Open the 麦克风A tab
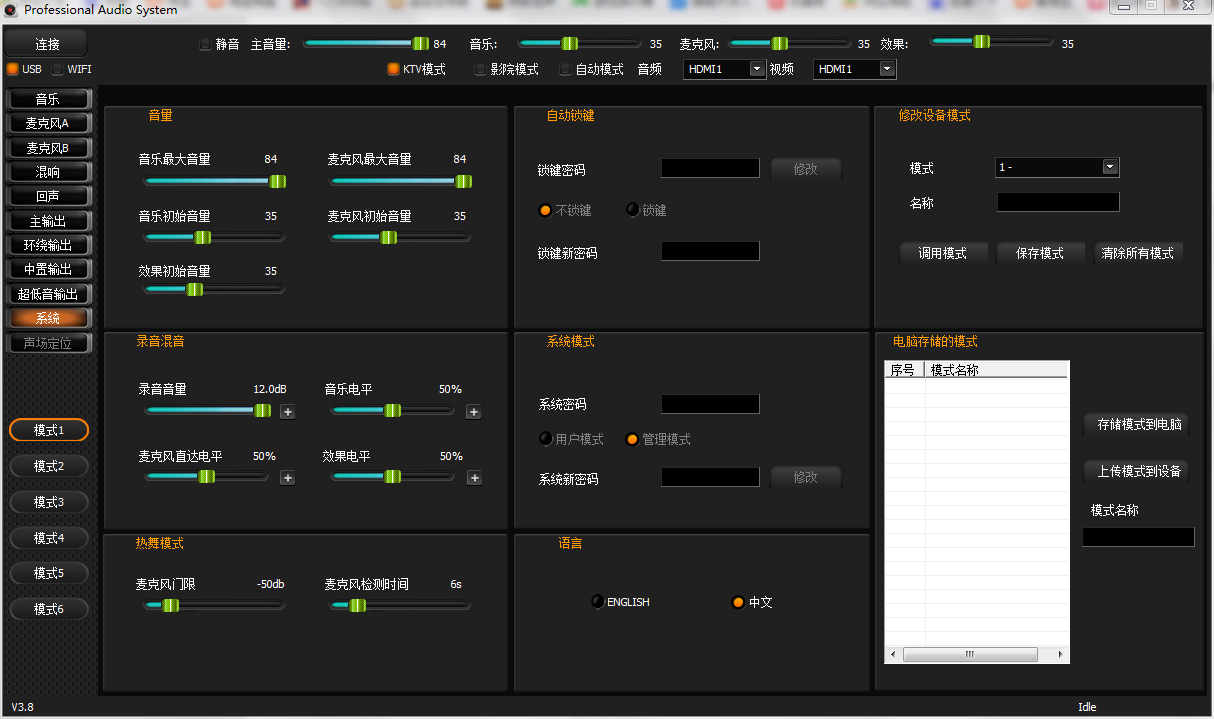Screen dimensions: 1214x719 [x=49, y=123]
